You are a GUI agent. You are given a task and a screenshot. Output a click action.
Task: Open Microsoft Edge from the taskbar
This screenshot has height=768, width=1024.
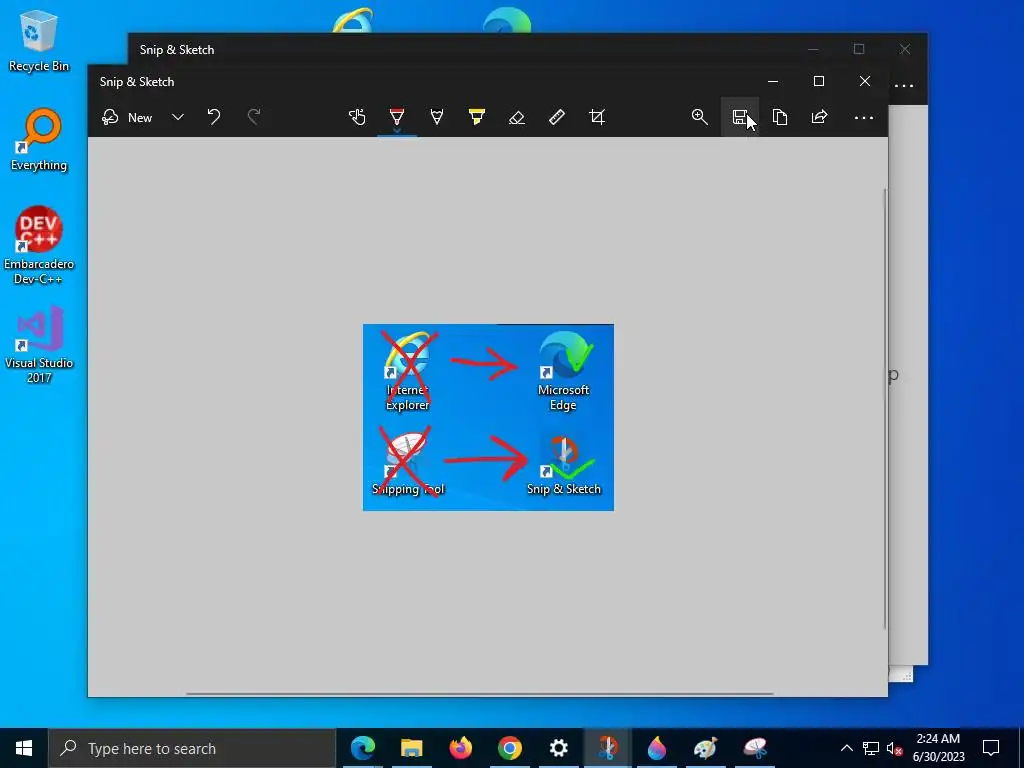click(362, 748)
